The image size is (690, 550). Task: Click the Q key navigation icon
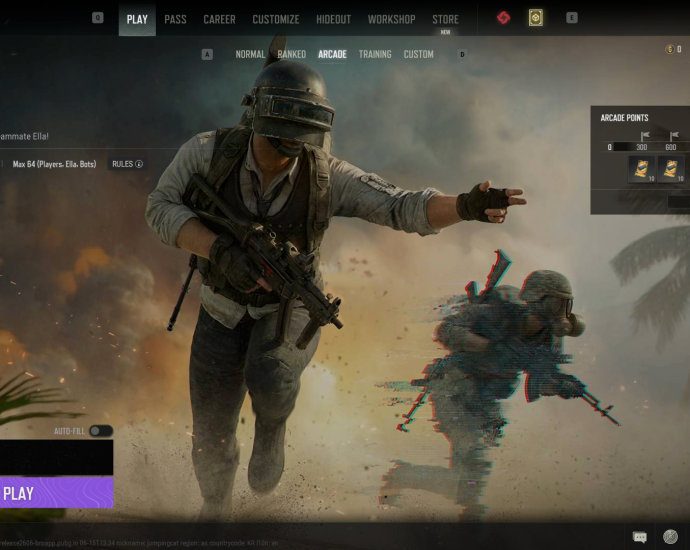point(98,18)
